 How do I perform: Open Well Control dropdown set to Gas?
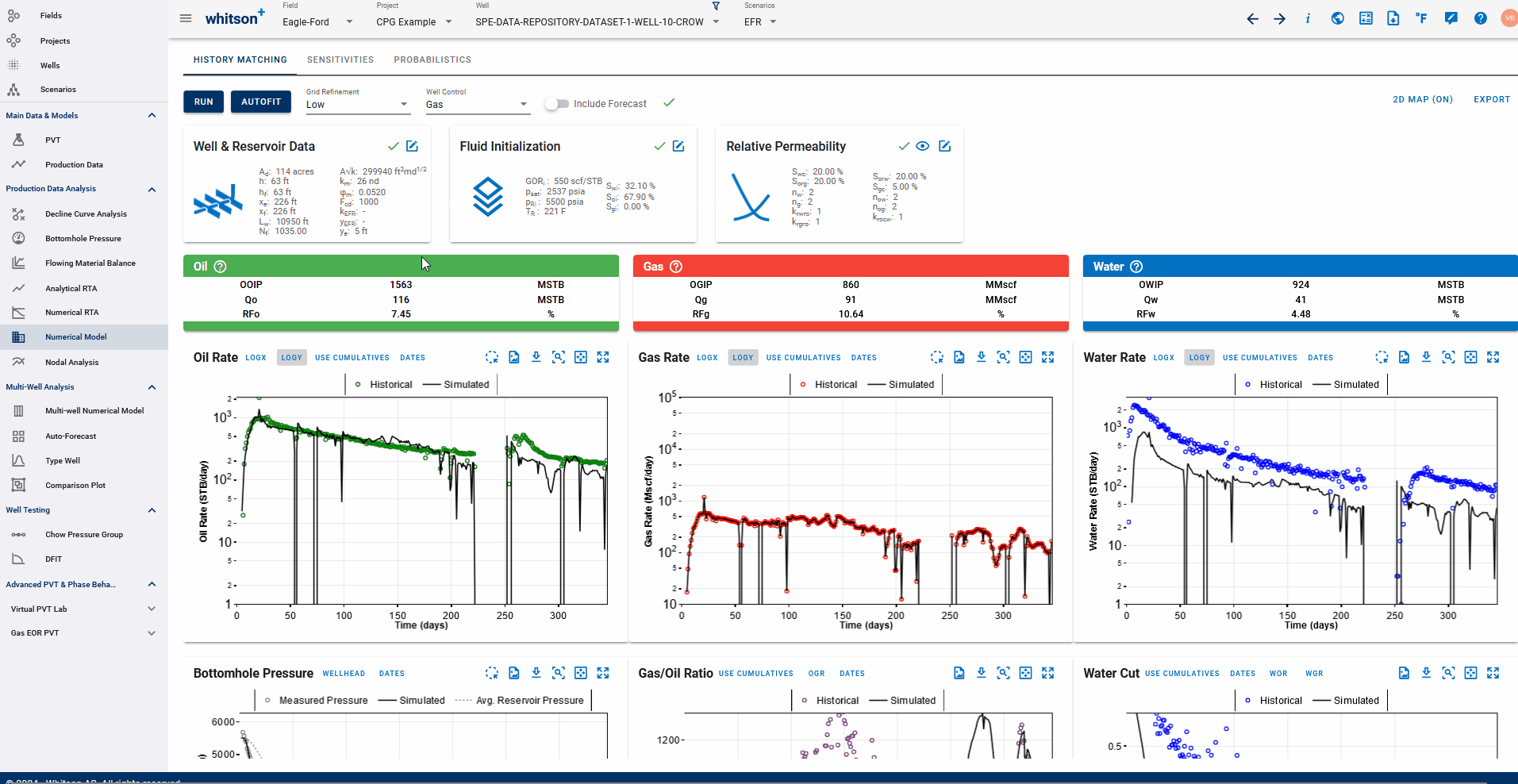click(x=477, y=105)
